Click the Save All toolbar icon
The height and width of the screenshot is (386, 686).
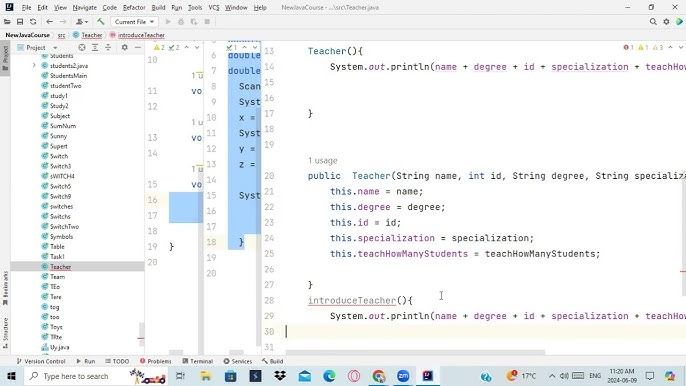[20, 21]
